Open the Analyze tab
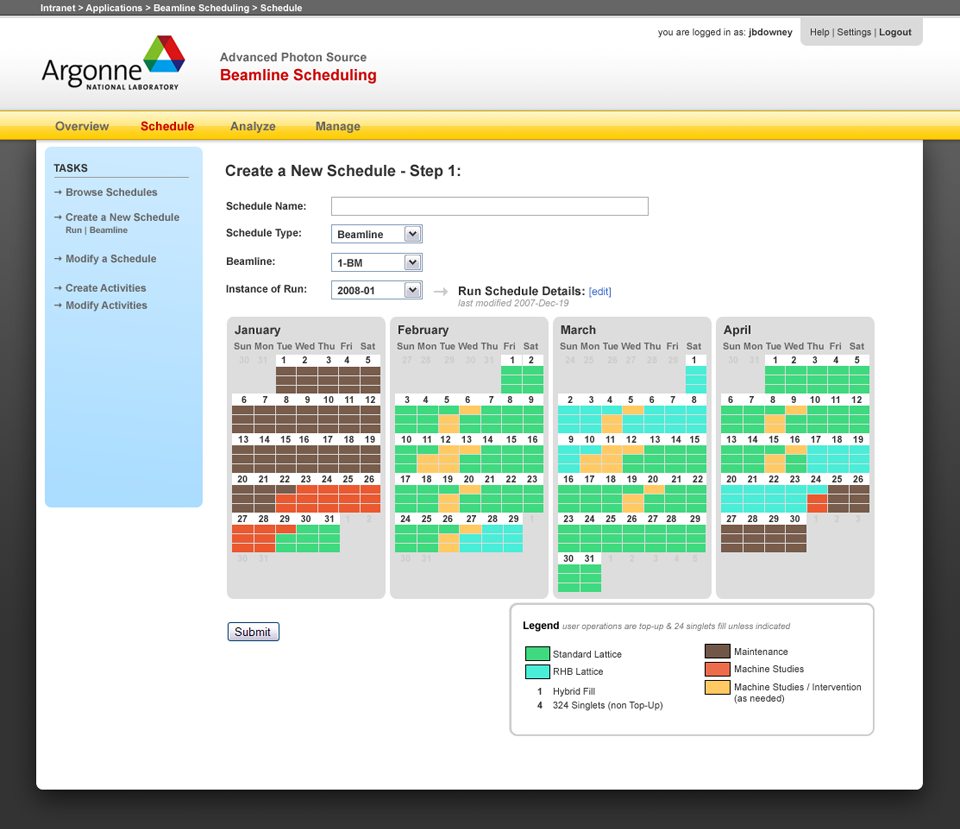This screenshot has width=960, height=829. (253, 126)
